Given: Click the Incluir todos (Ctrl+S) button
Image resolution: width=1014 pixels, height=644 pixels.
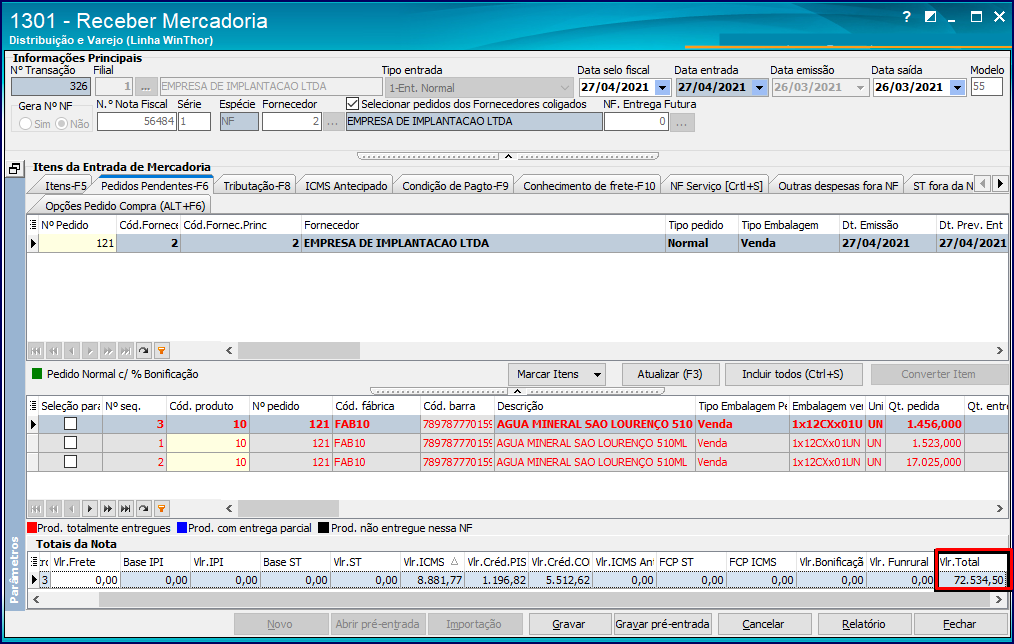Looking at the screenshot, I should [793, 374].
